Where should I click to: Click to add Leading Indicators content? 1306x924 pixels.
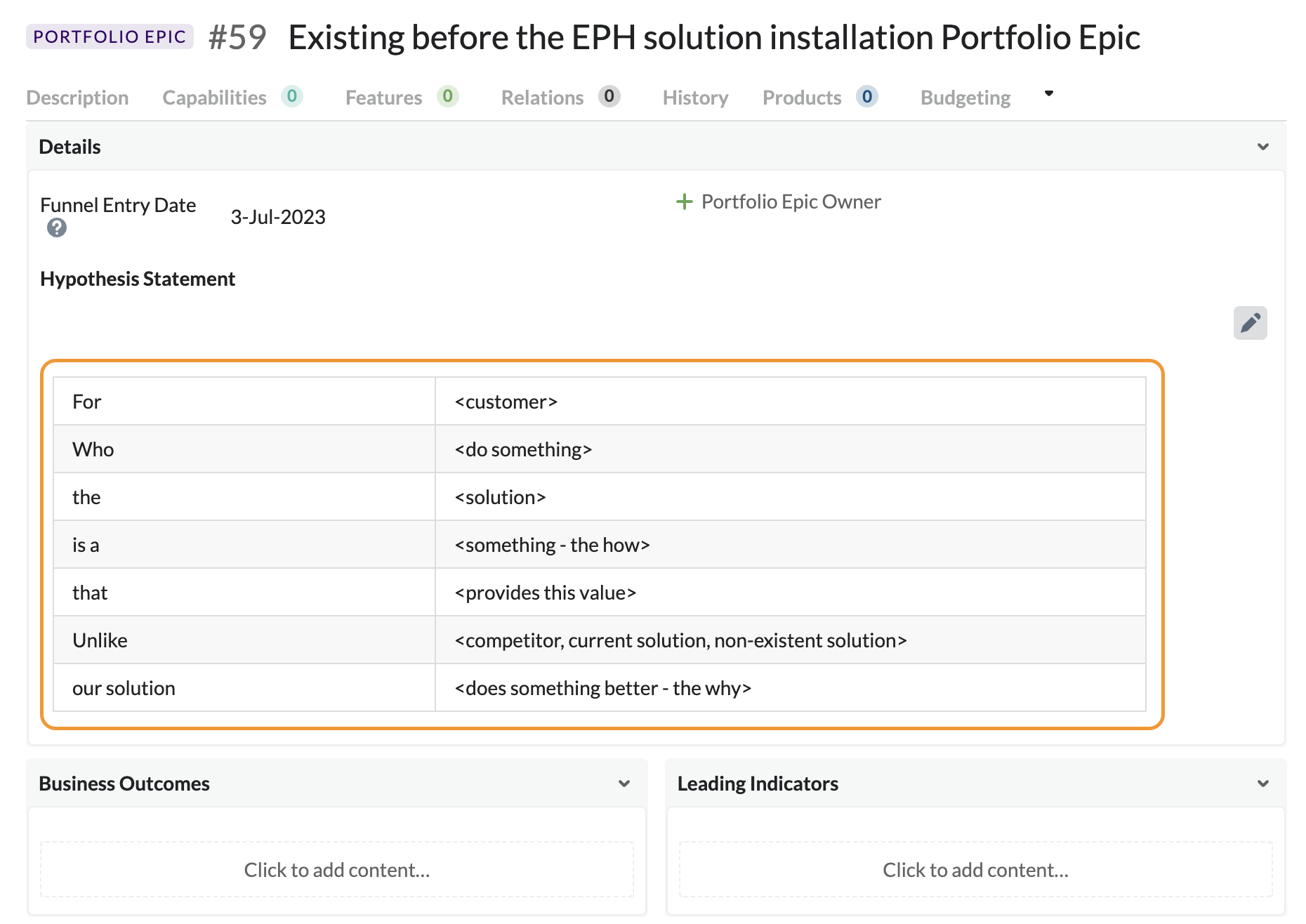click(975, 869)
